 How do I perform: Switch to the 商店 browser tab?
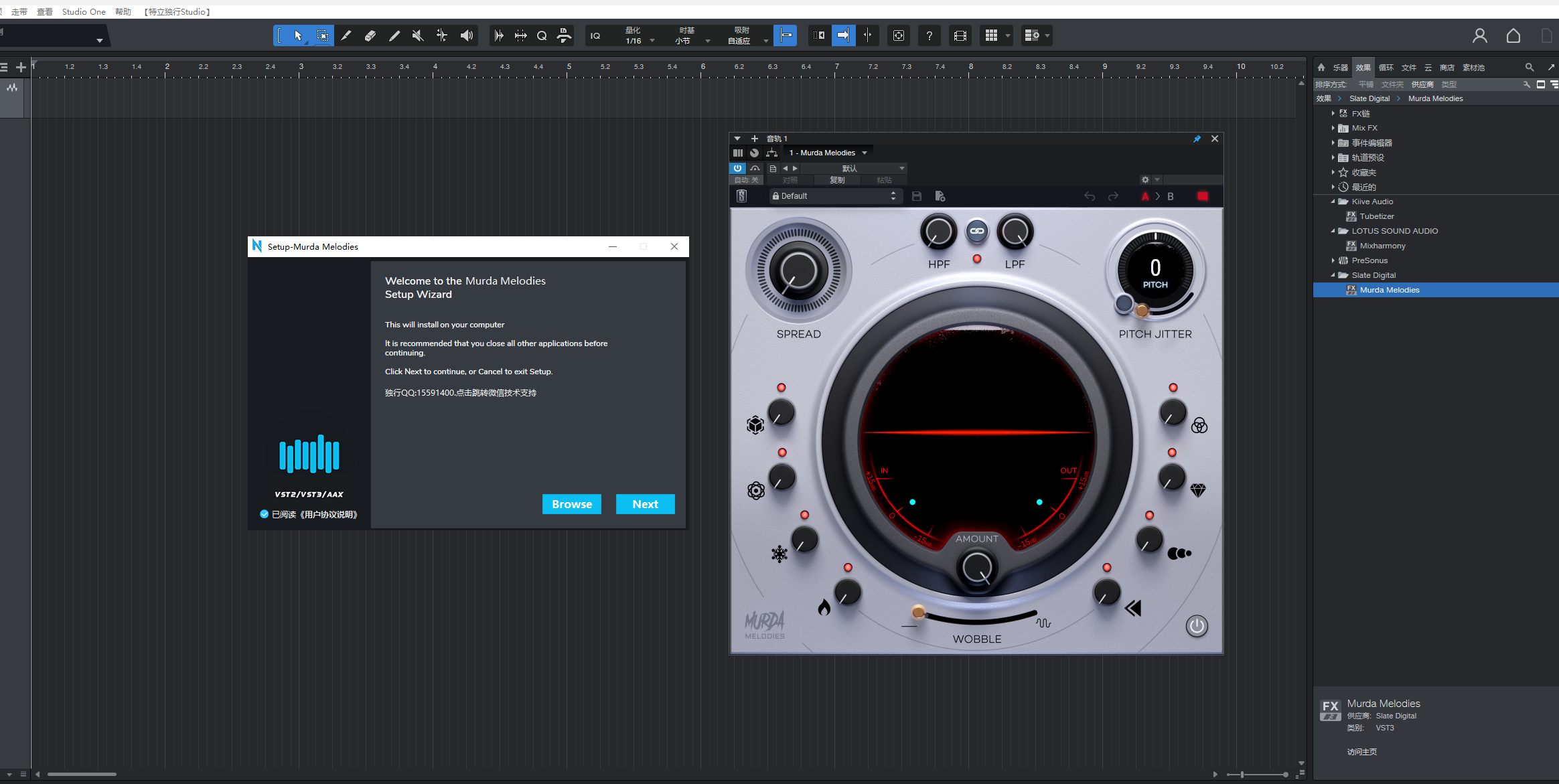coord(1447,68)
